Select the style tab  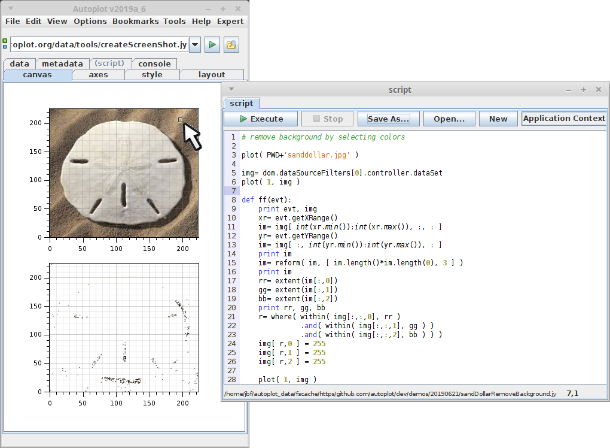[x=152, y=74]
